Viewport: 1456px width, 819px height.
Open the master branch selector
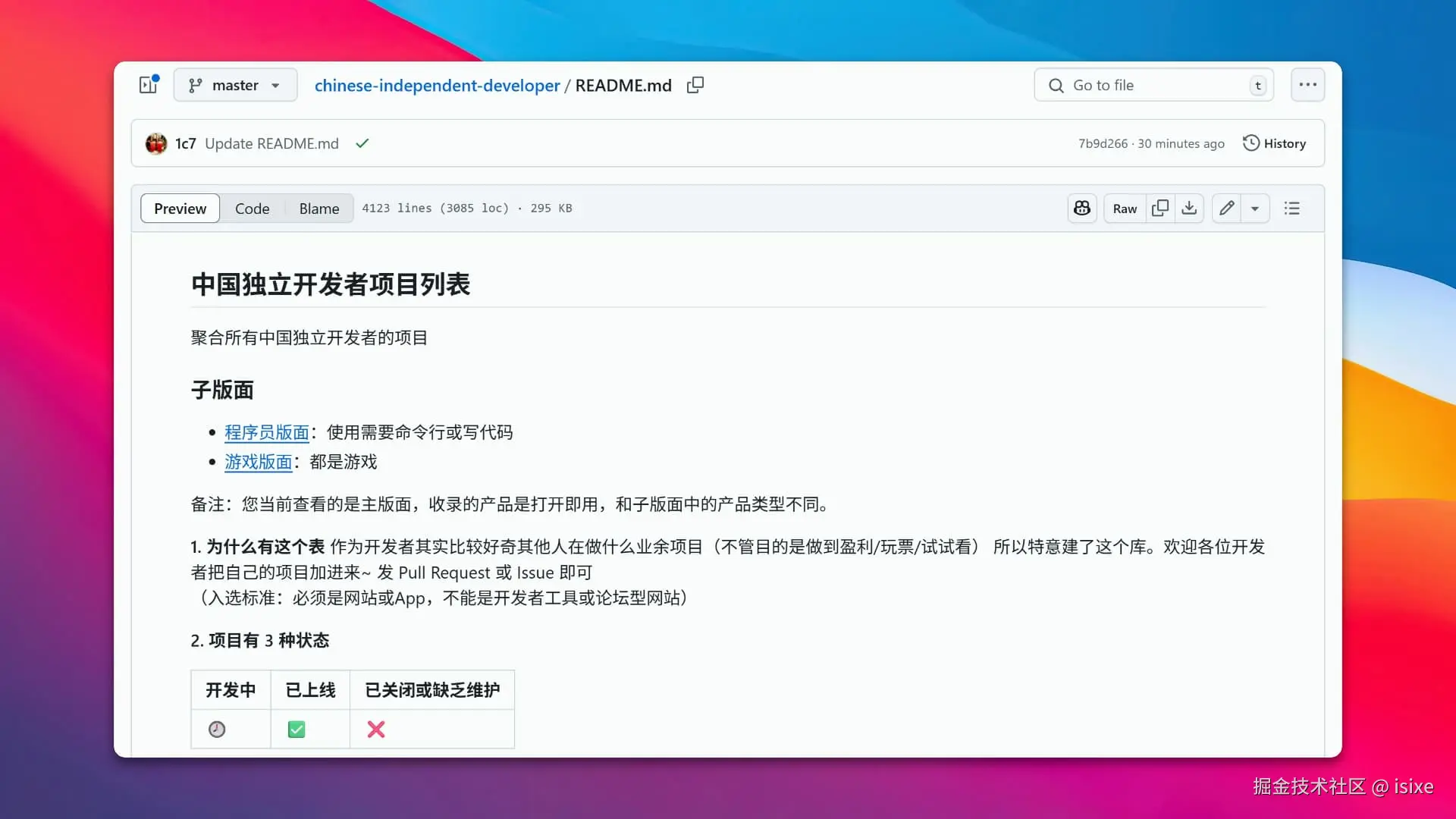[234, 85]
